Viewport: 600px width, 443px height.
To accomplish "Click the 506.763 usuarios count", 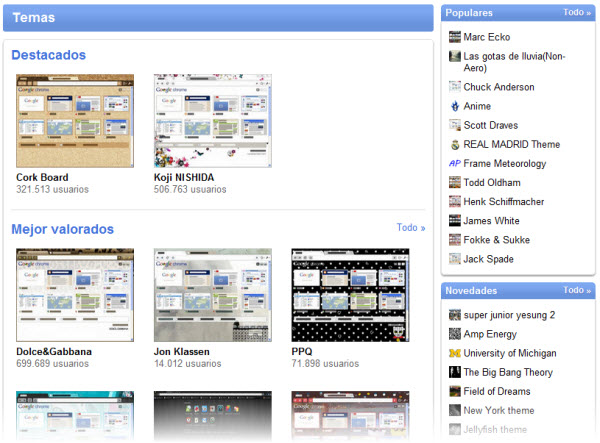I will [x=190, y=189].
